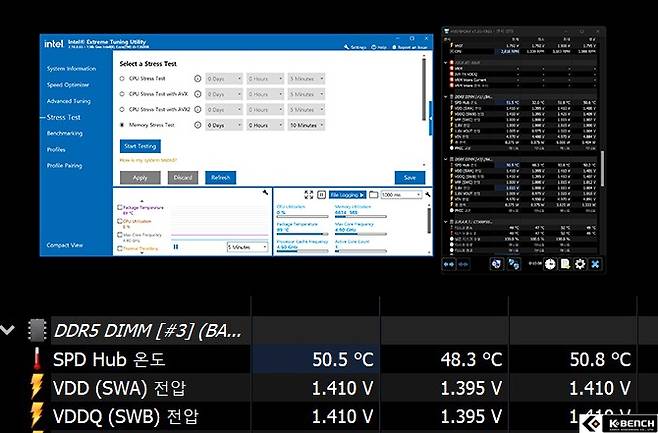Select the CPU Stress Test option
Screen dimensions: 658x433
pos(122,78)
